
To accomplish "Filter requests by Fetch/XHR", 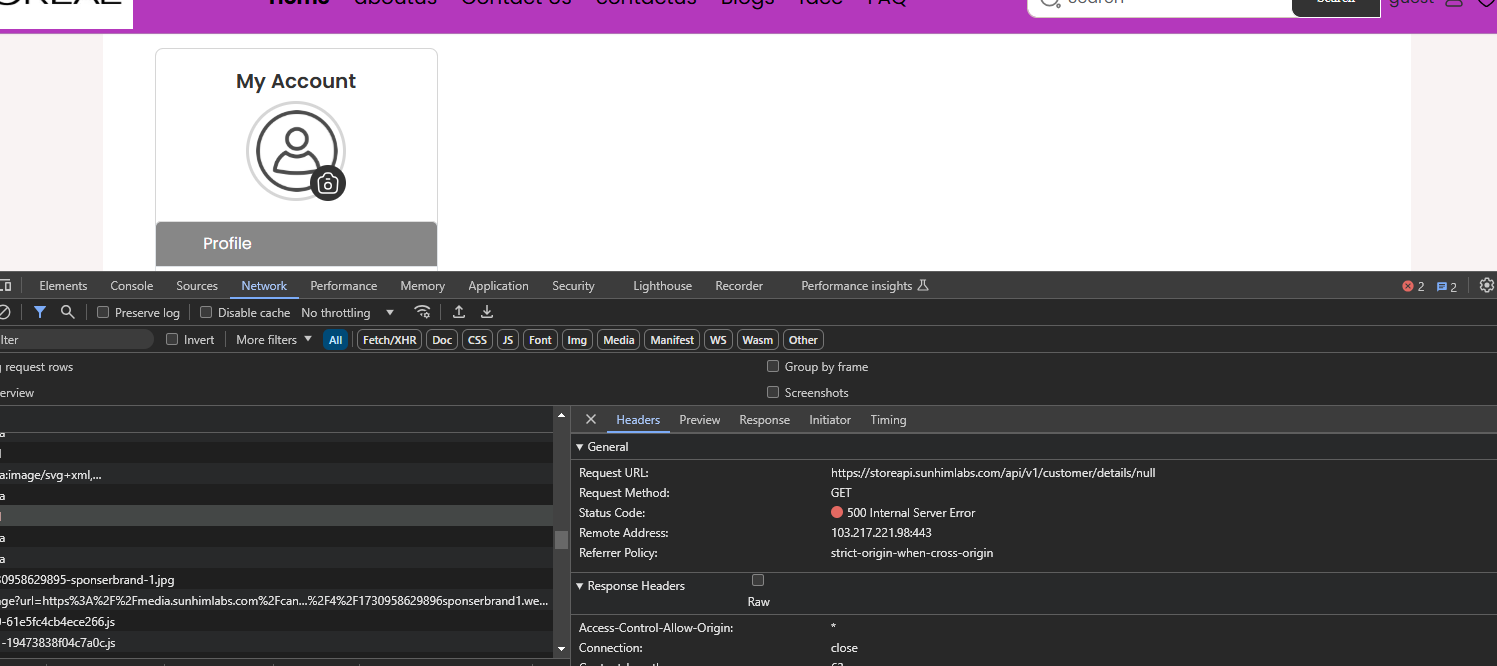I will click(x=390, y=340).
